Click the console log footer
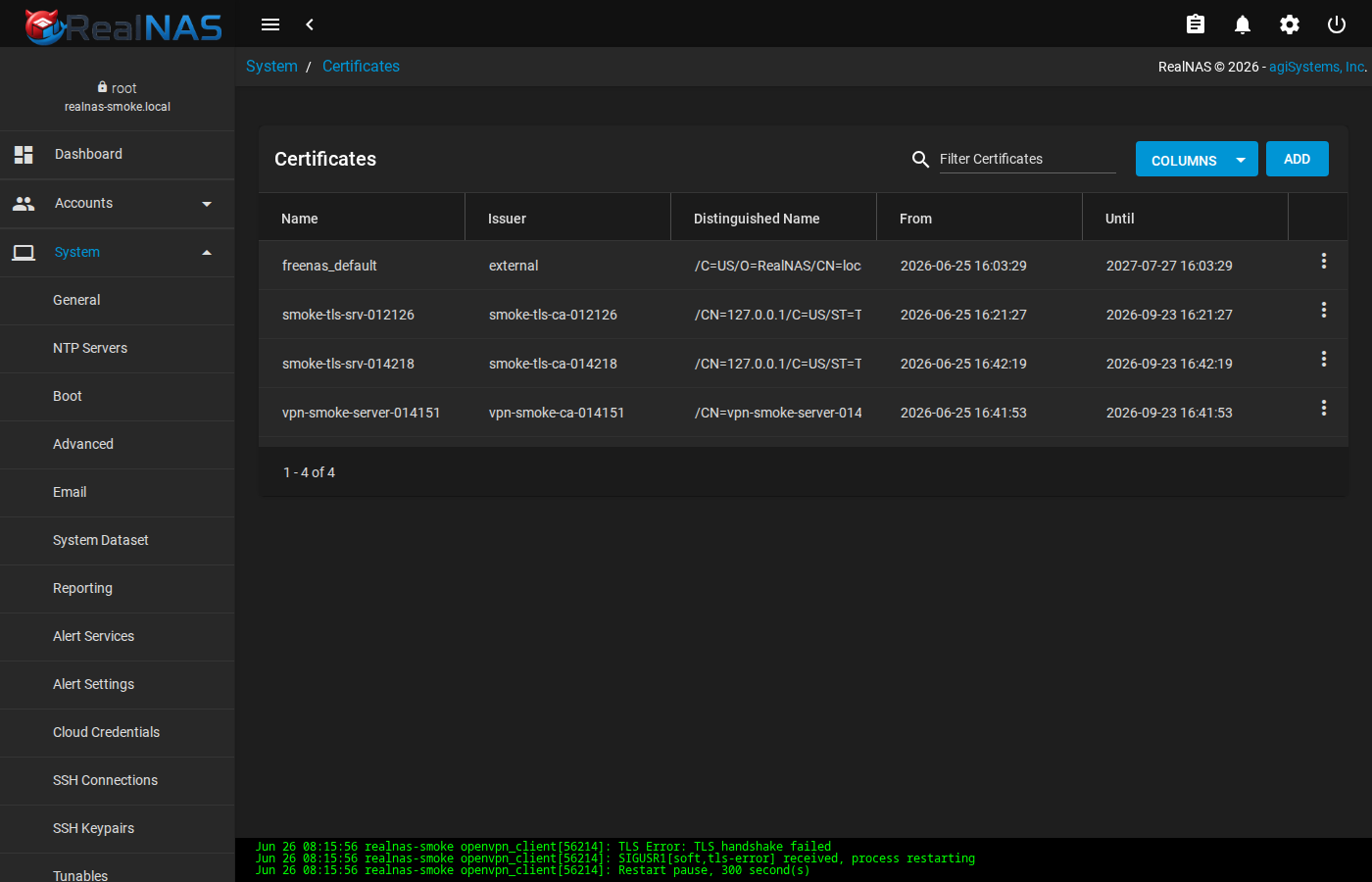Viewport: 1372px width, 882px height. click(x=804, y=858)
